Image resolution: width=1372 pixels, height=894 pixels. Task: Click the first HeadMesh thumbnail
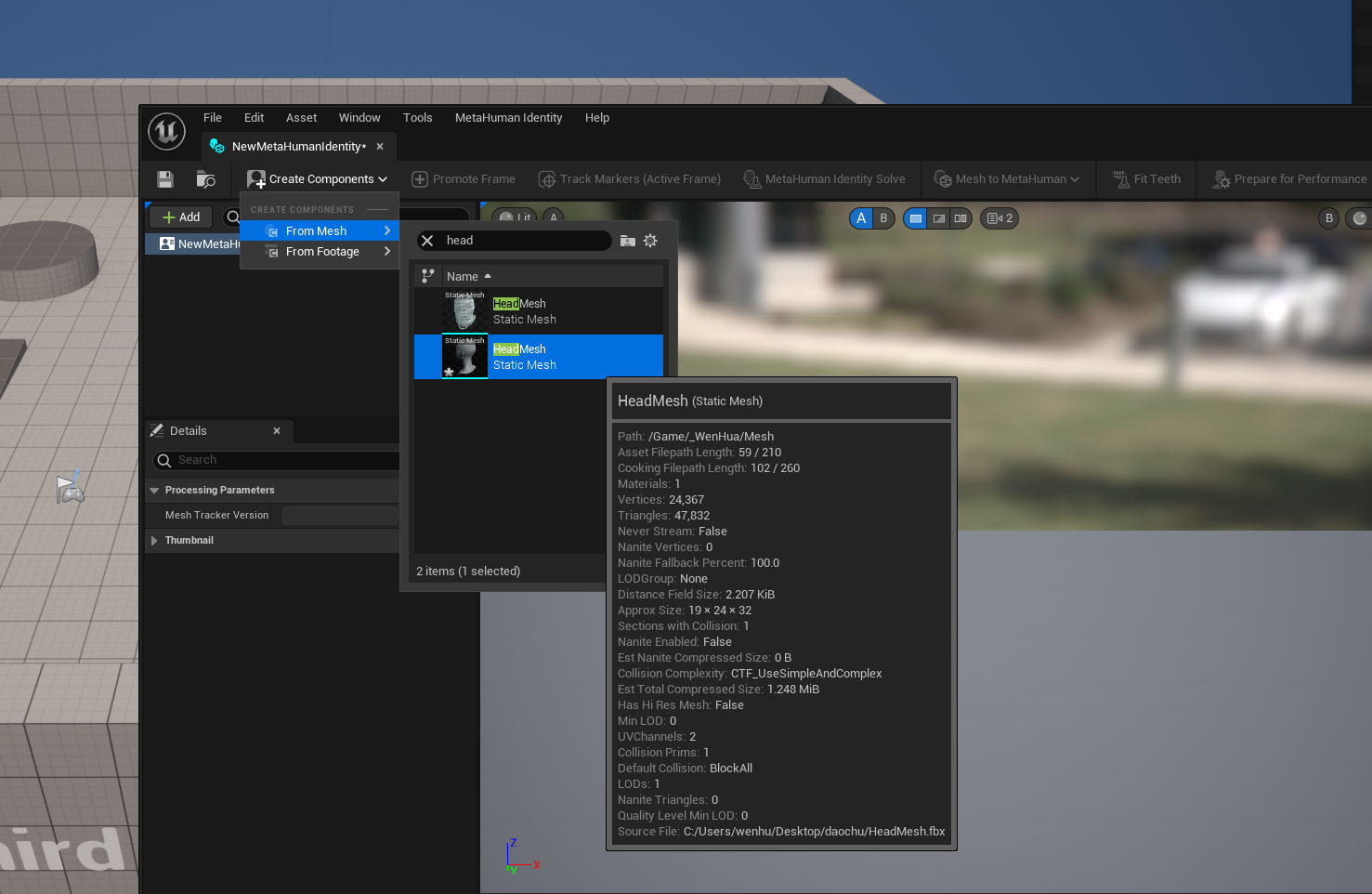click(x=464, y=311)
